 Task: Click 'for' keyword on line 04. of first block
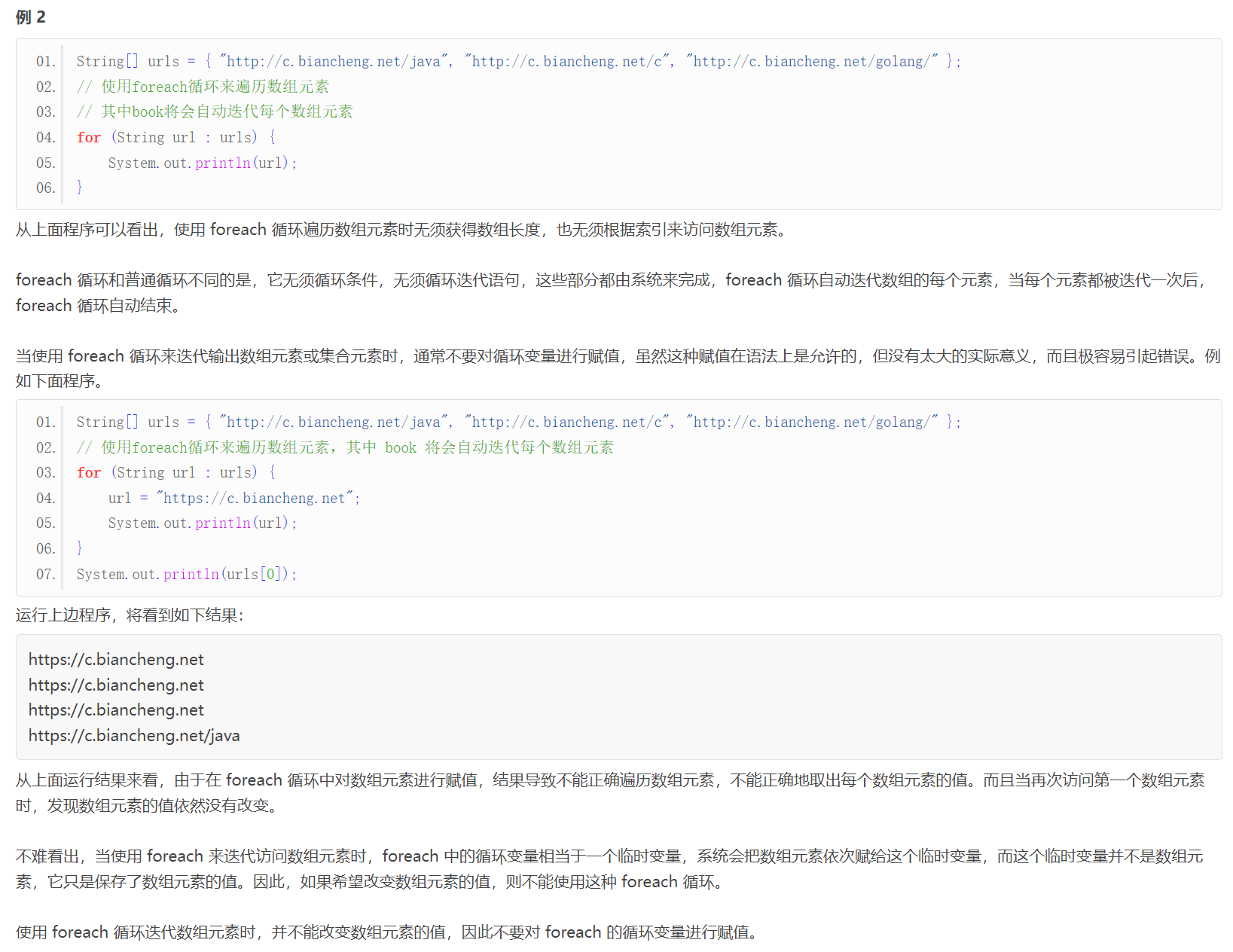89,137
